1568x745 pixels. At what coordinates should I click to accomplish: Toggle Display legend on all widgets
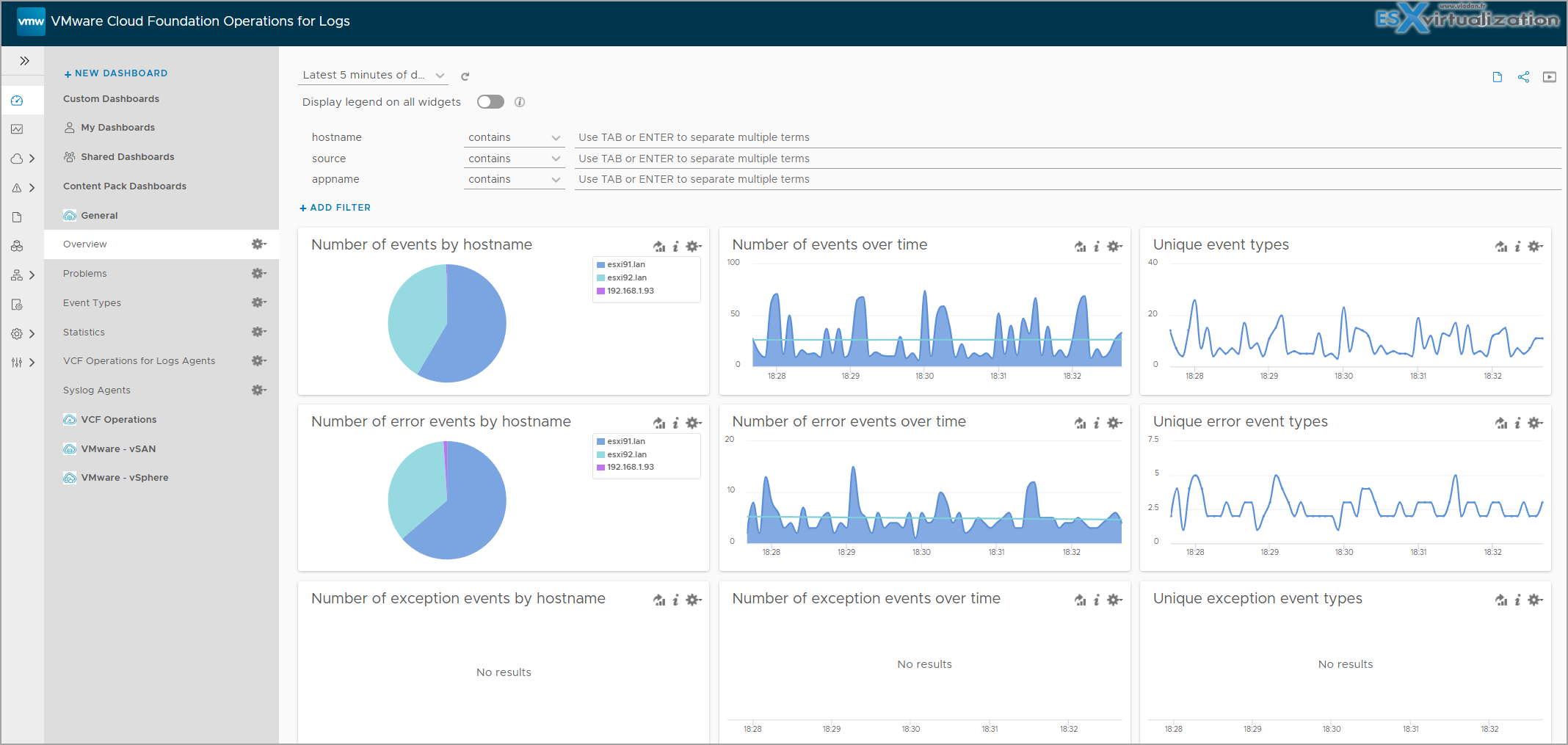click(x=490, y=102)
